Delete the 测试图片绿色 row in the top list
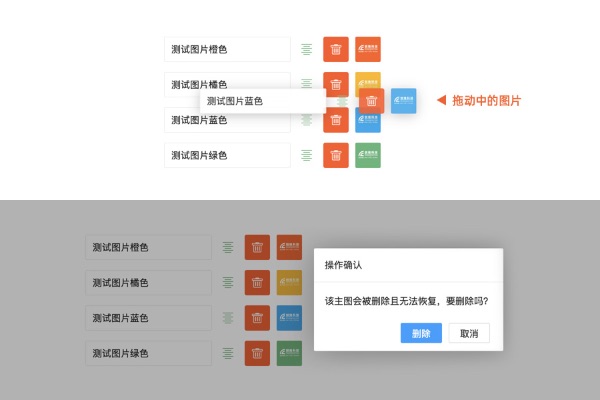The width and height of the screenshot is (600, 400). pos(336,155)
